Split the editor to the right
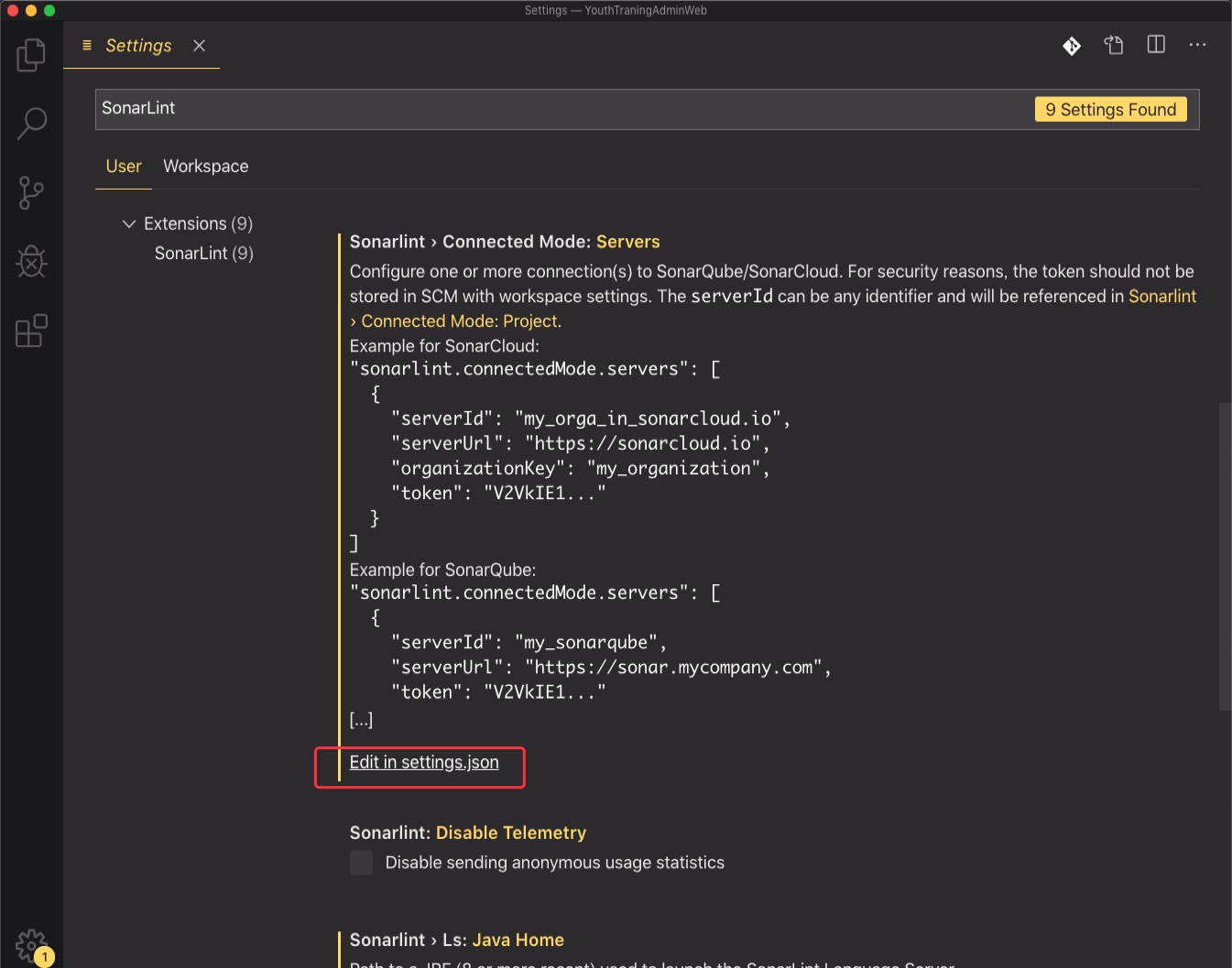 tap(1156, 45)
